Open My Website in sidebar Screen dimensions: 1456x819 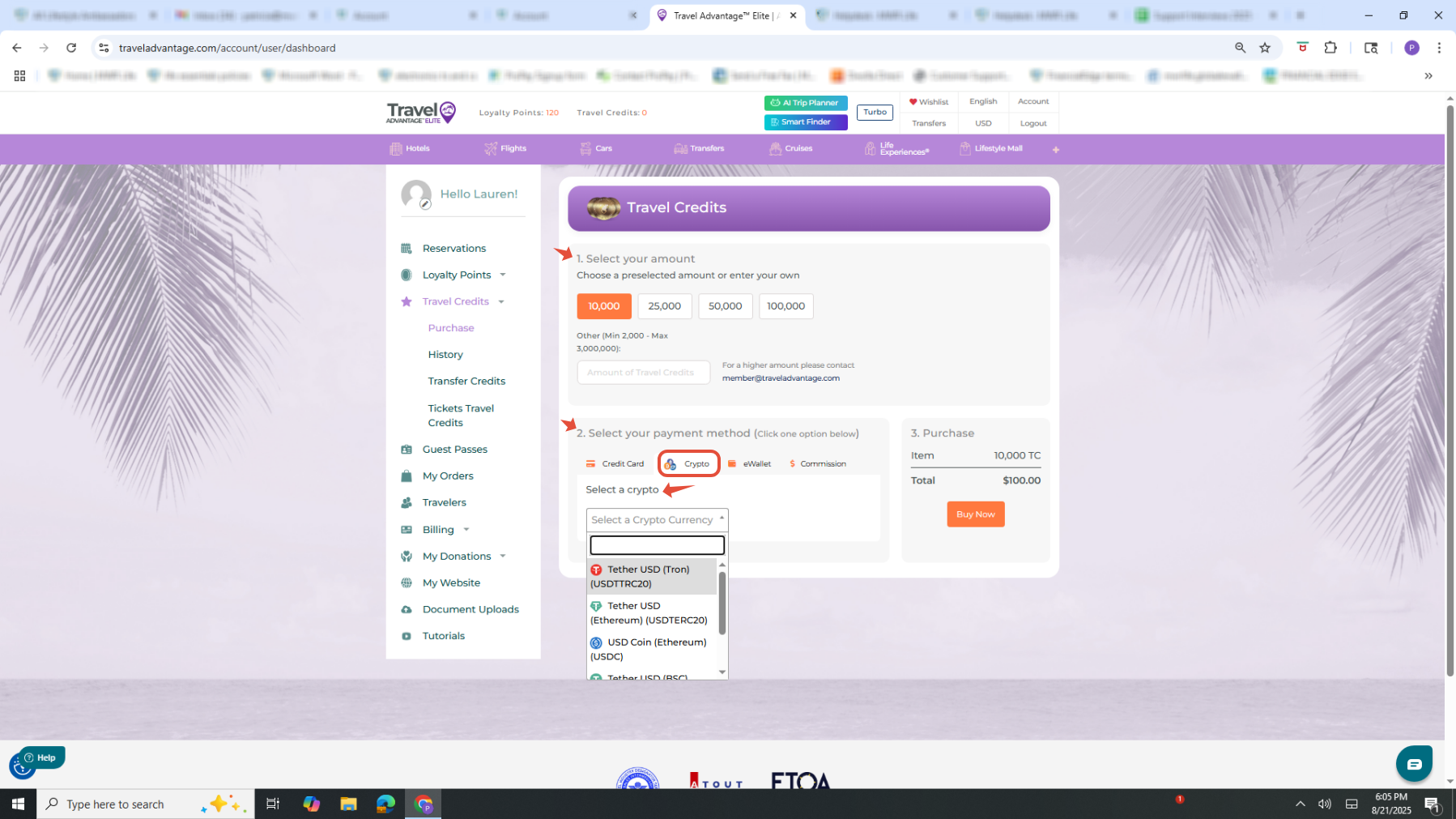451,583
